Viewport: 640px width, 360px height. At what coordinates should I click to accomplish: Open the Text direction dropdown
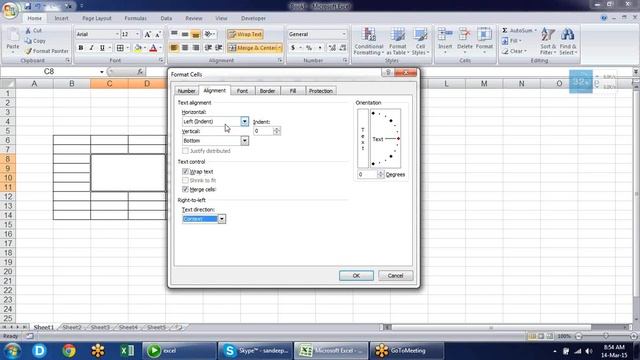tap(222, 219)
